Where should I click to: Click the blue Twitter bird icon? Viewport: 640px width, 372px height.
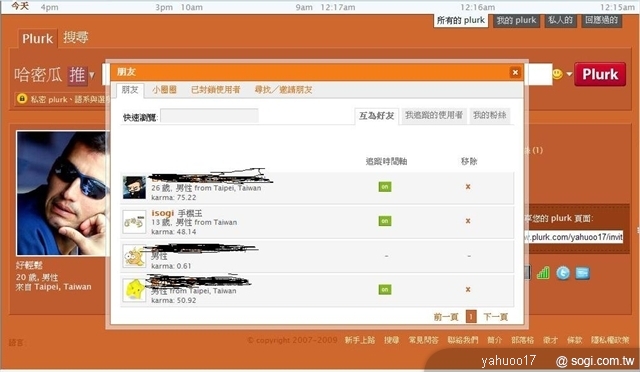(563, 272)
